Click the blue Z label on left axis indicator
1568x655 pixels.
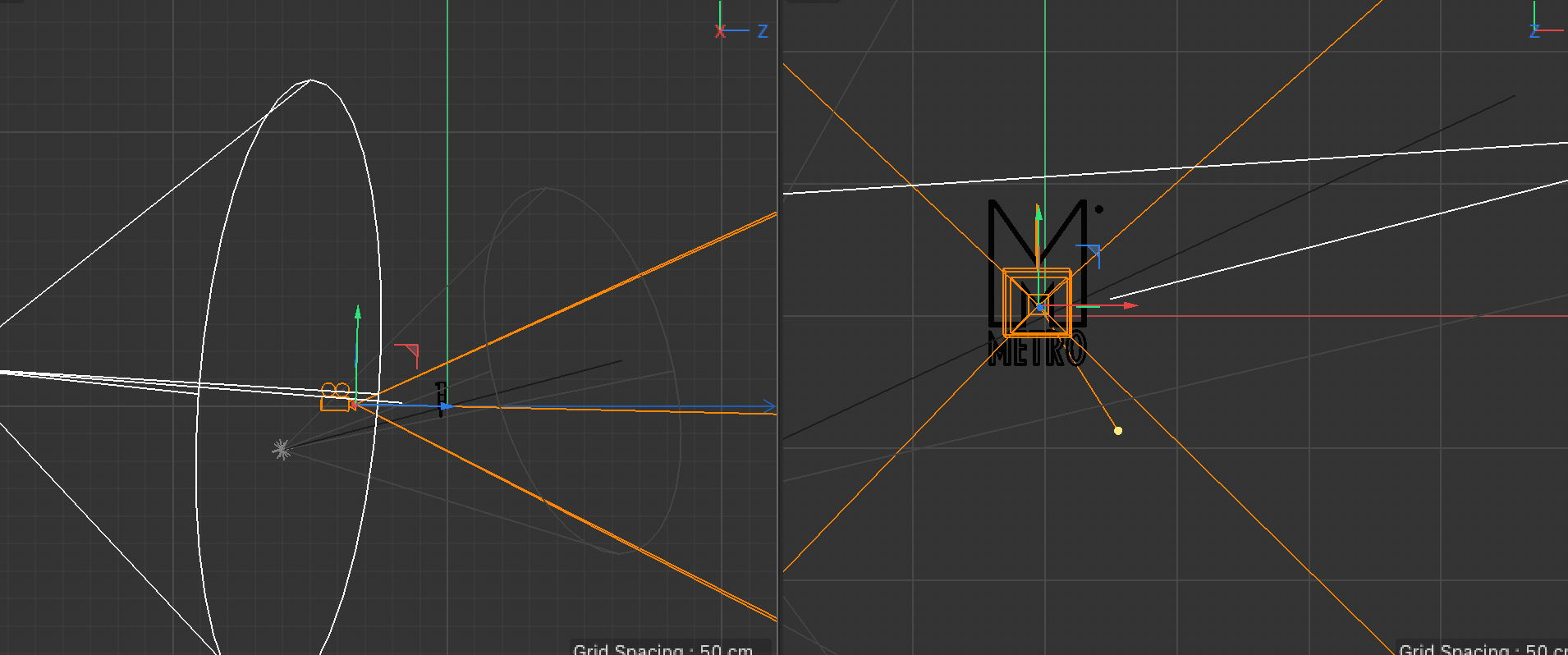763,31
